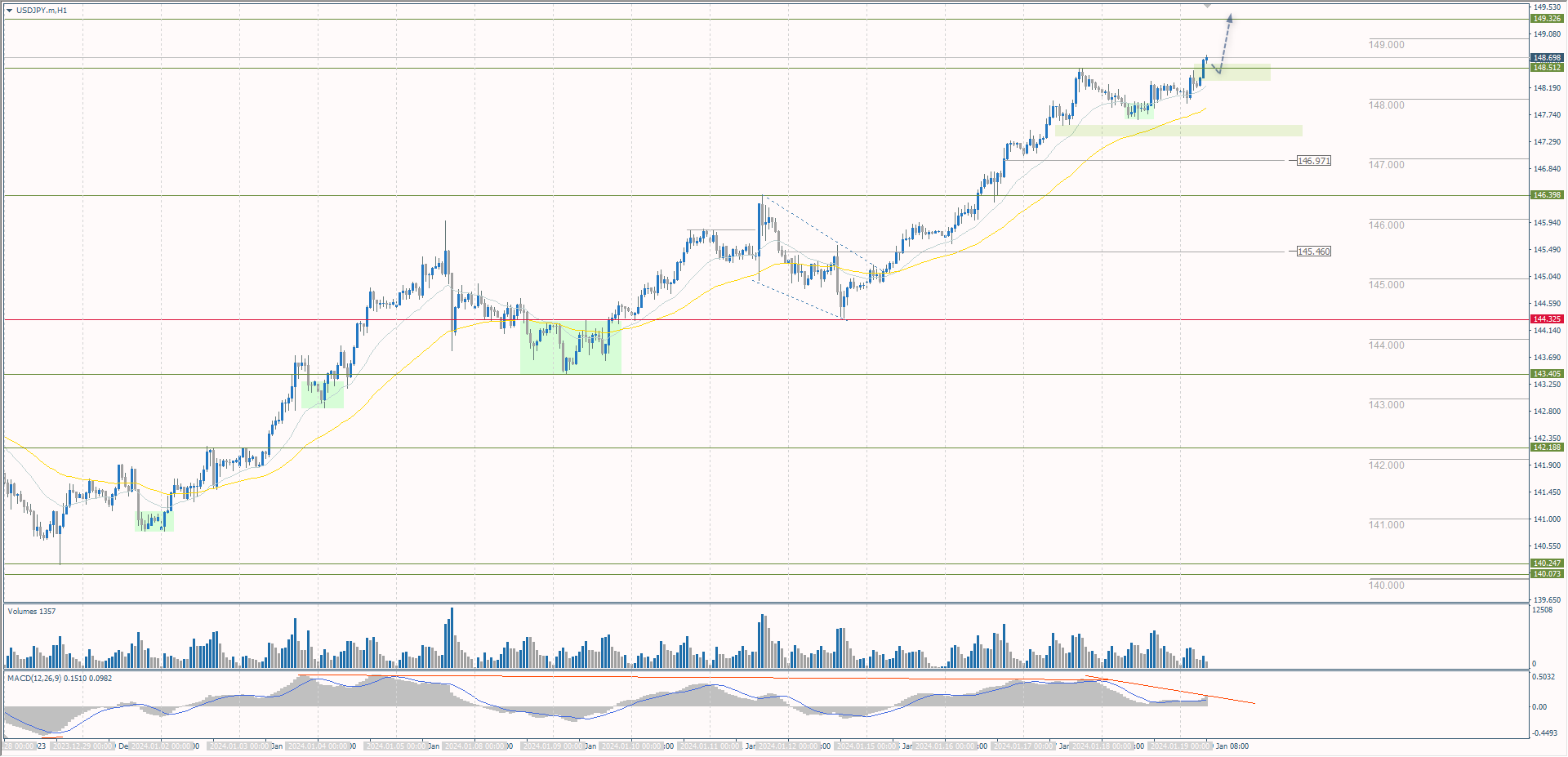Click the 149.000 round-level label
Screen dimensions: 1568x757
click(x=1387, y=45)
